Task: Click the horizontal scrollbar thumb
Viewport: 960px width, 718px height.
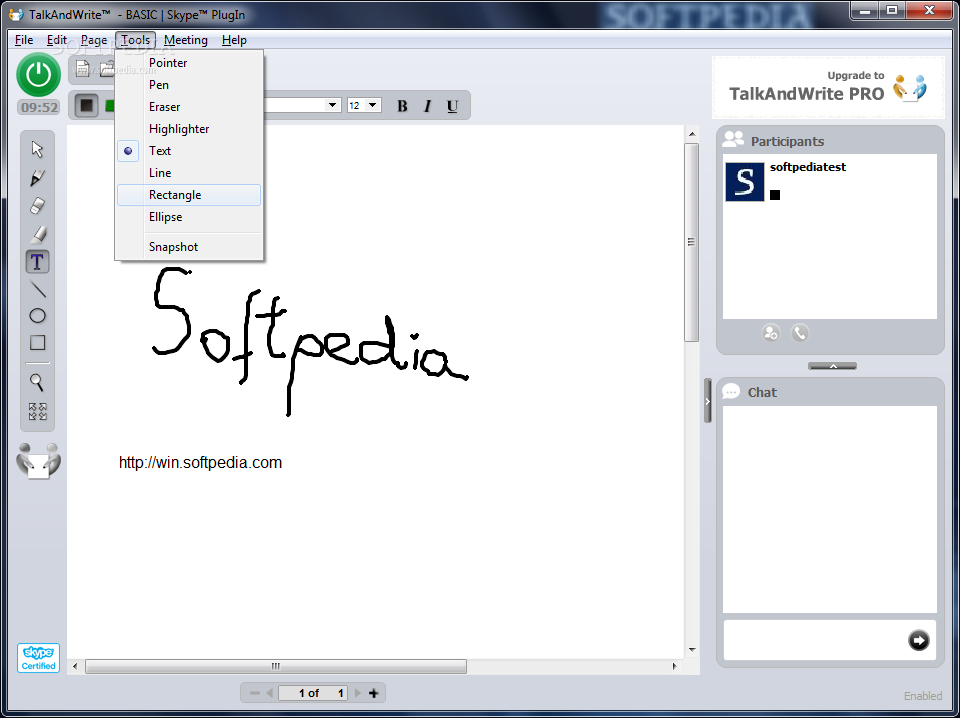Action: (276, 666)
